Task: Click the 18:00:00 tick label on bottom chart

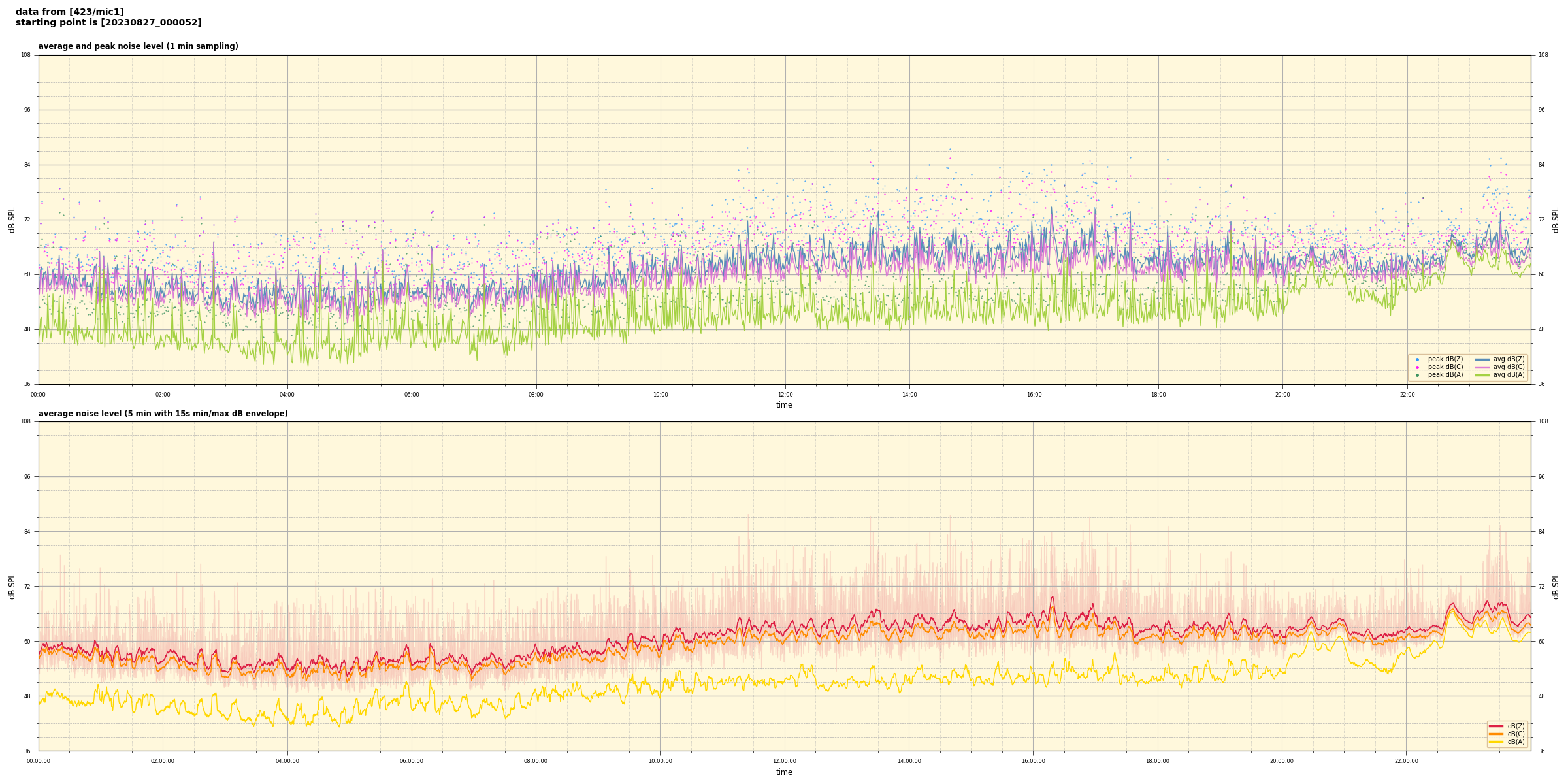Action: coord(1158,761)
